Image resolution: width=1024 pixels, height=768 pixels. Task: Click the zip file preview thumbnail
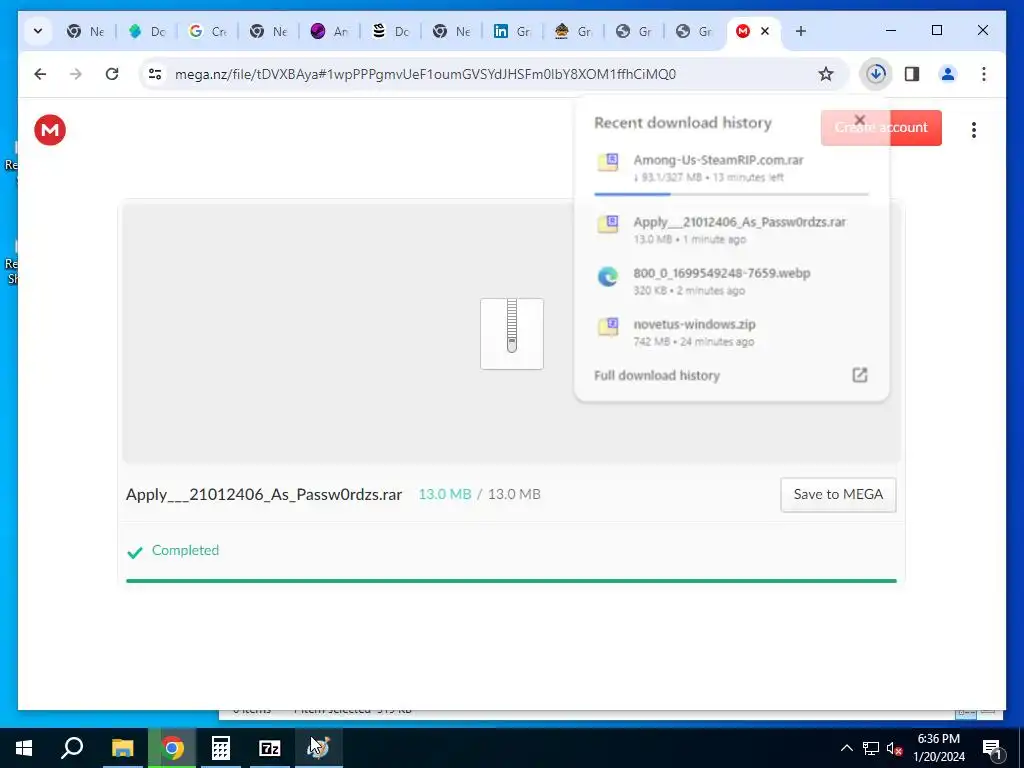pos(511,334)
